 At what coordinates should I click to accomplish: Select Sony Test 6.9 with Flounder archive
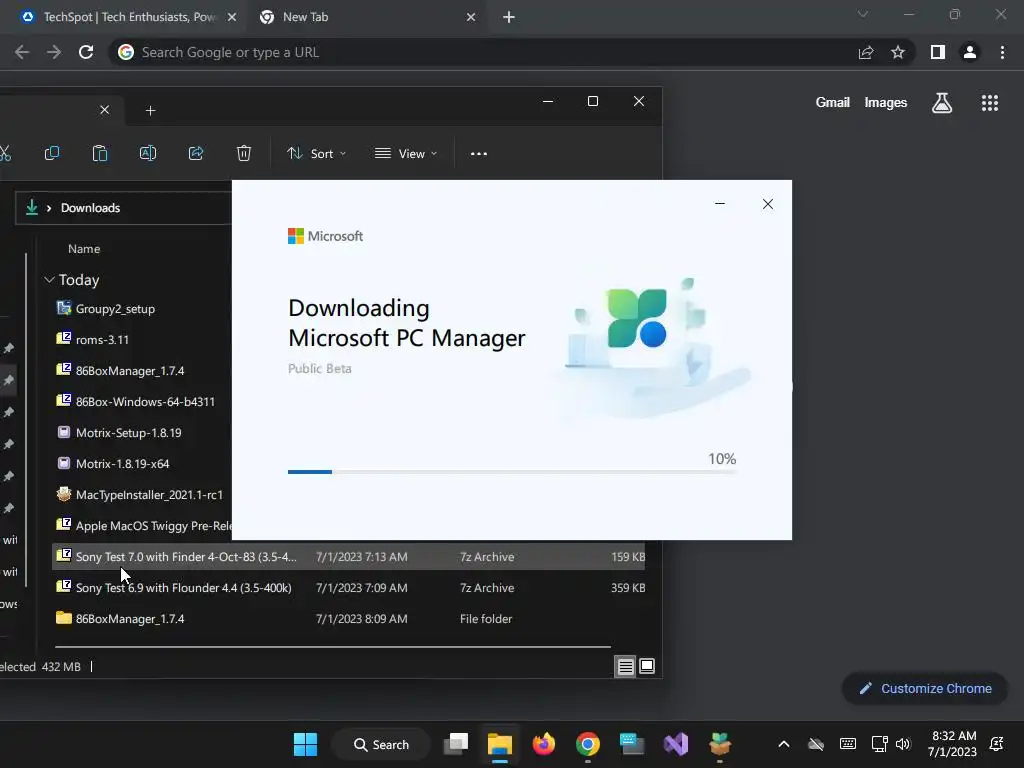point(183,588)
